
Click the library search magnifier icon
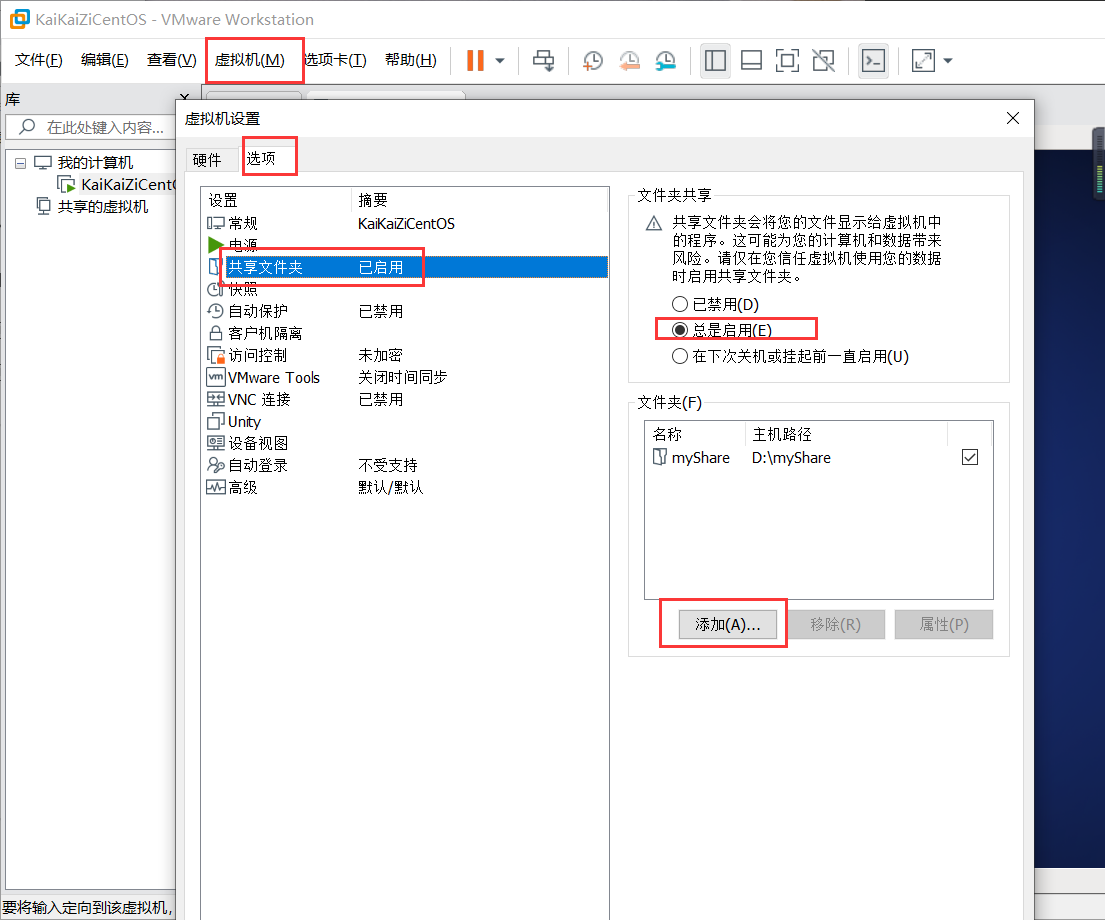pyautogui.click(x=27, y=127)
